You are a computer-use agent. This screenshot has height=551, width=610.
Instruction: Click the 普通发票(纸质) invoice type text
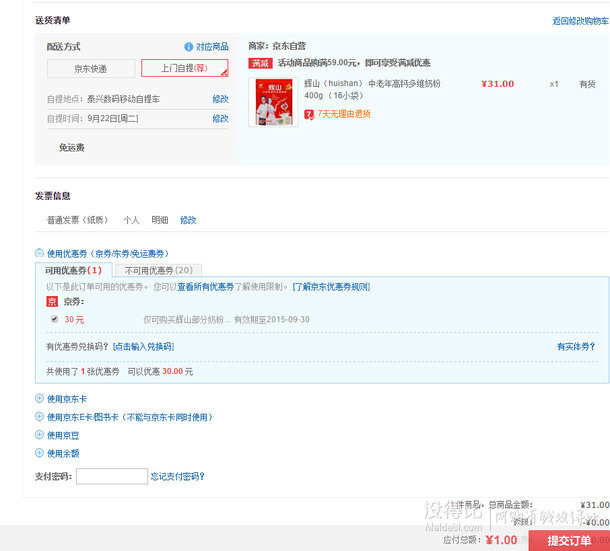point(77,220)
